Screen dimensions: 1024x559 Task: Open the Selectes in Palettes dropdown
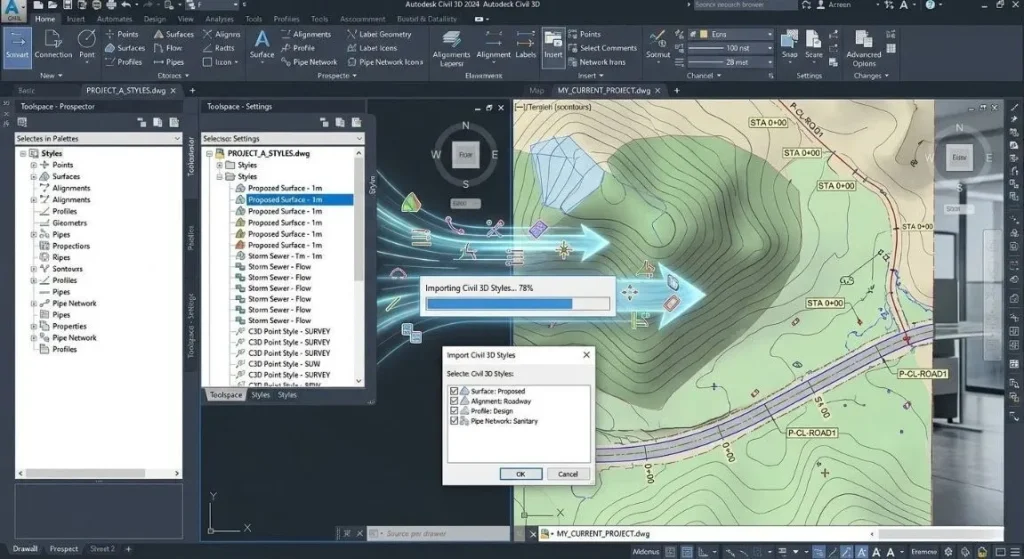[x=98, y=138]
